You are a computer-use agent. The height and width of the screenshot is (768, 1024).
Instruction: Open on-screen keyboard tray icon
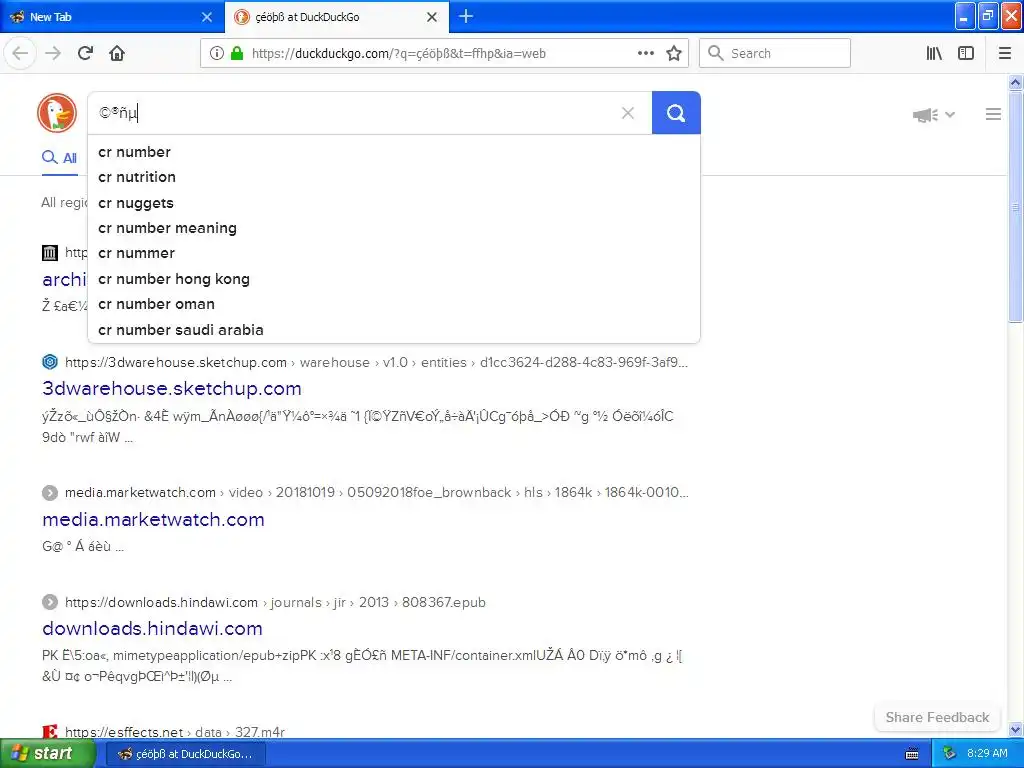(x=912, y=754)
